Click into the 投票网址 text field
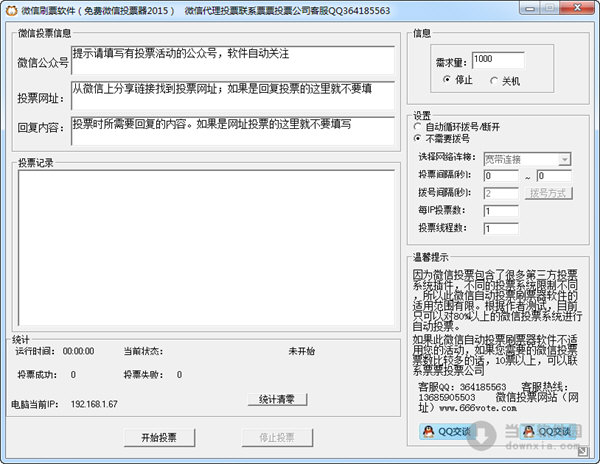 [x=233, y=95]
